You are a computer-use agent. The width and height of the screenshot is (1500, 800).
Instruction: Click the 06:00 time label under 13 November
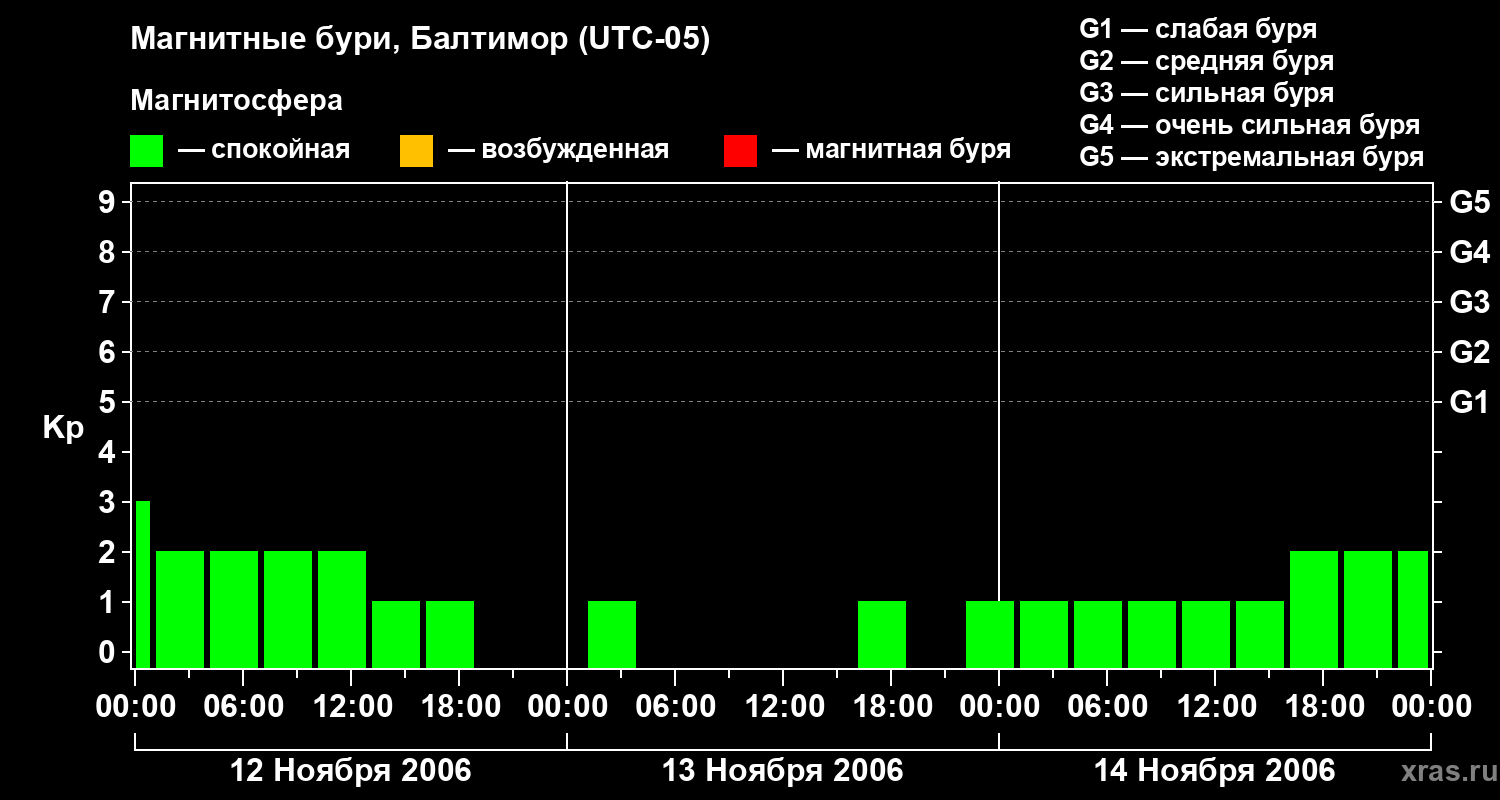click(675, 707)
